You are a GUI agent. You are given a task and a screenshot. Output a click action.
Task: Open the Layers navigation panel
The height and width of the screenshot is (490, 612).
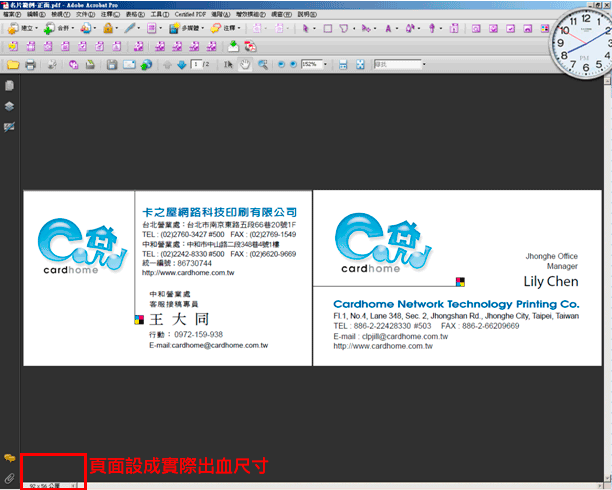pos(9,106)
